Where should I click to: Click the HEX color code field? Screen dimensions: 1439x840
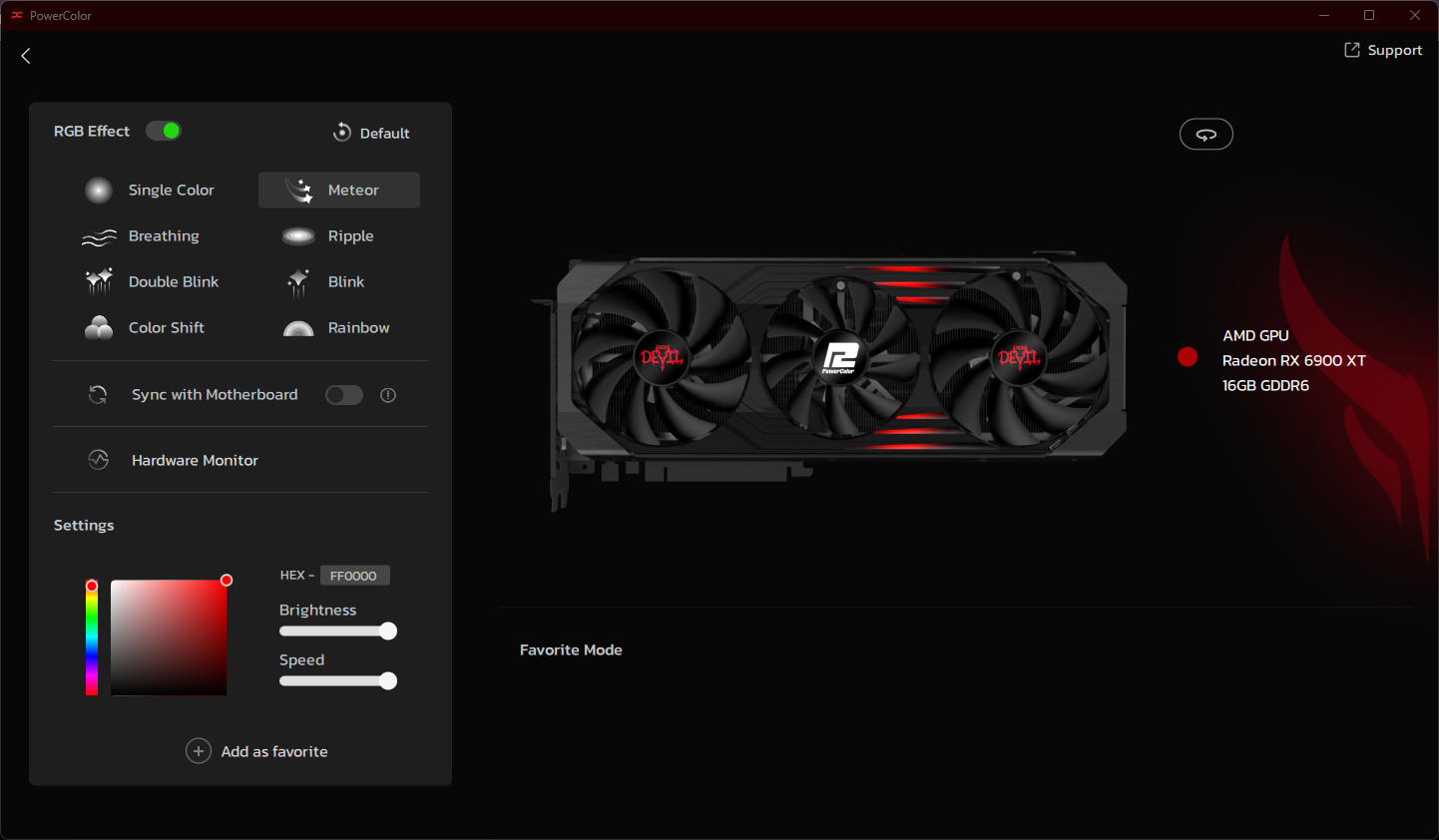pos(355,576)
